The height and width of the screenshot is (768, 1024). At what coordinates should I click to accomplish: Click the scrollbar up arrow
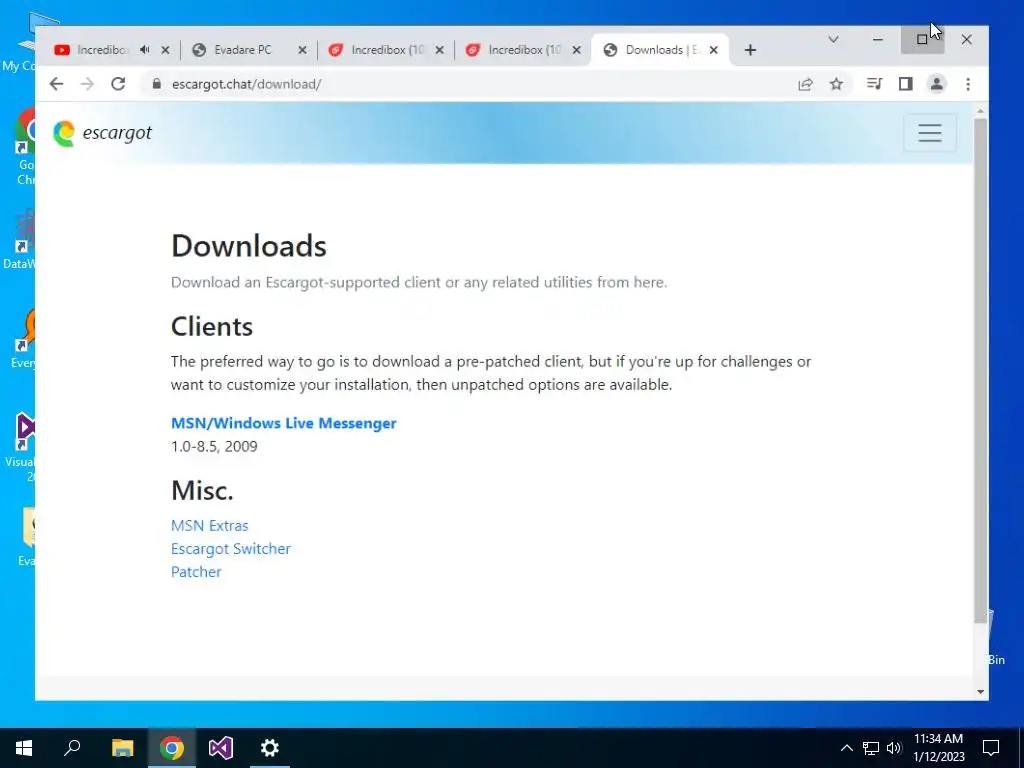click(x=980, y=111)
